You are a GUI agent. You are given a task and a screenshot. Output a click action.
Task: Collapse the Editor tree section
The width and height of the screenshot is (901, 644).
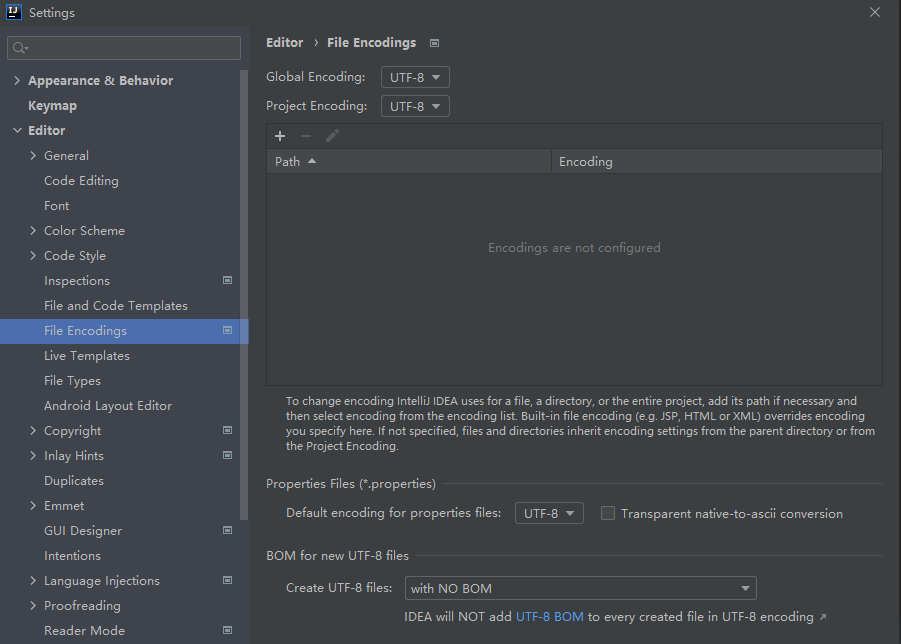[x=17, y=130]
